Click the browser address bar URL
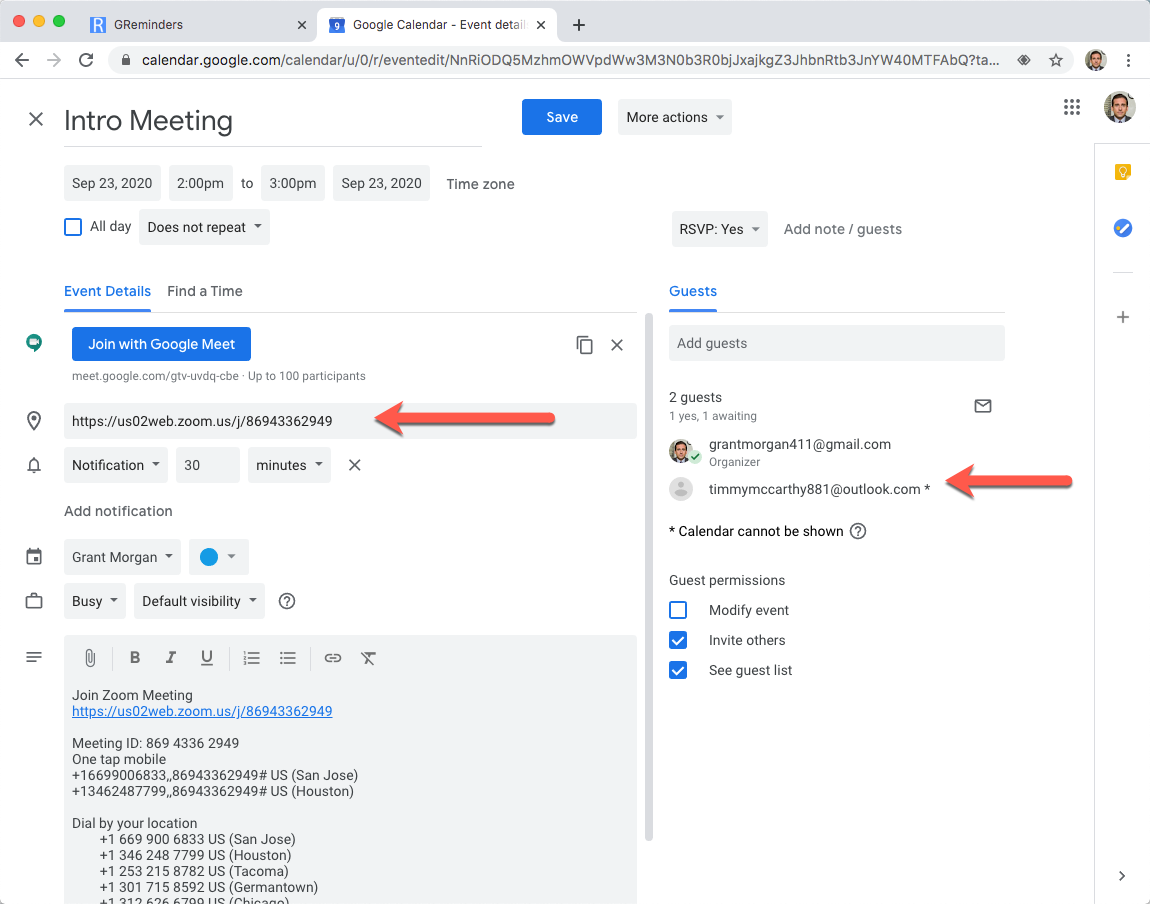The width and height of the screenshot is (1150, 904). 570,60
